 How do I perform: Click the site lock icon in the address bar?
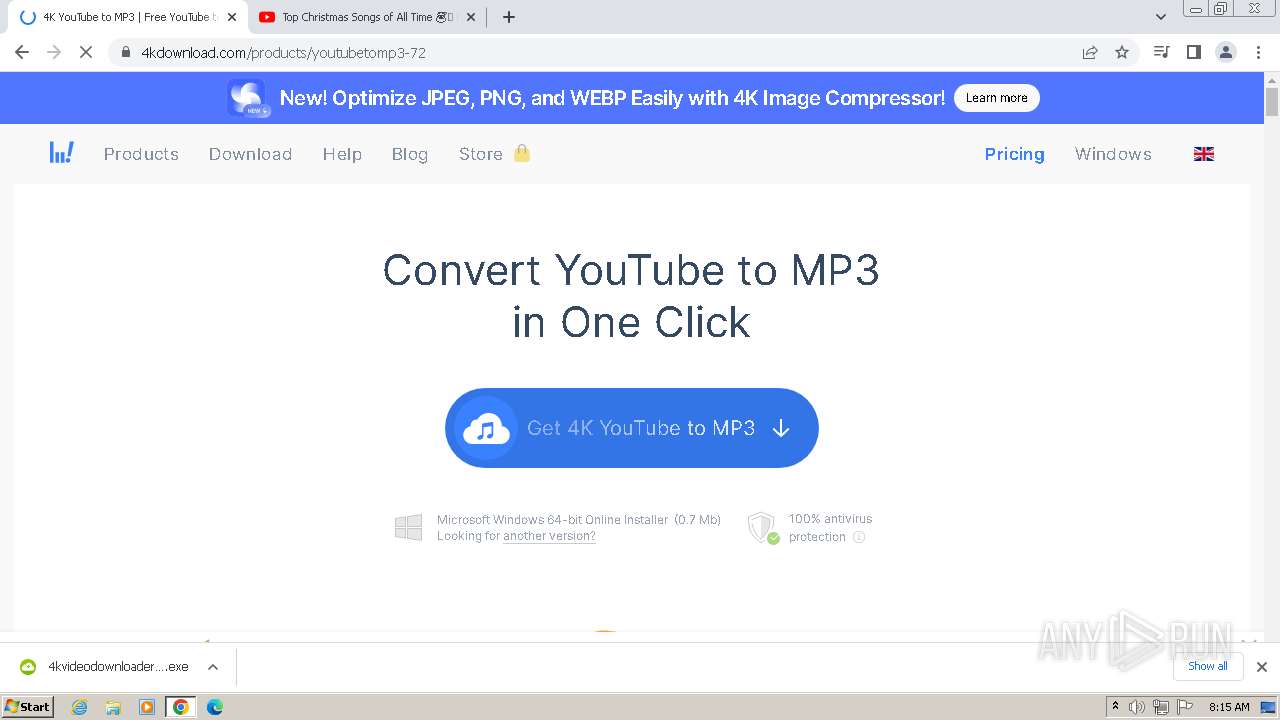126,52
